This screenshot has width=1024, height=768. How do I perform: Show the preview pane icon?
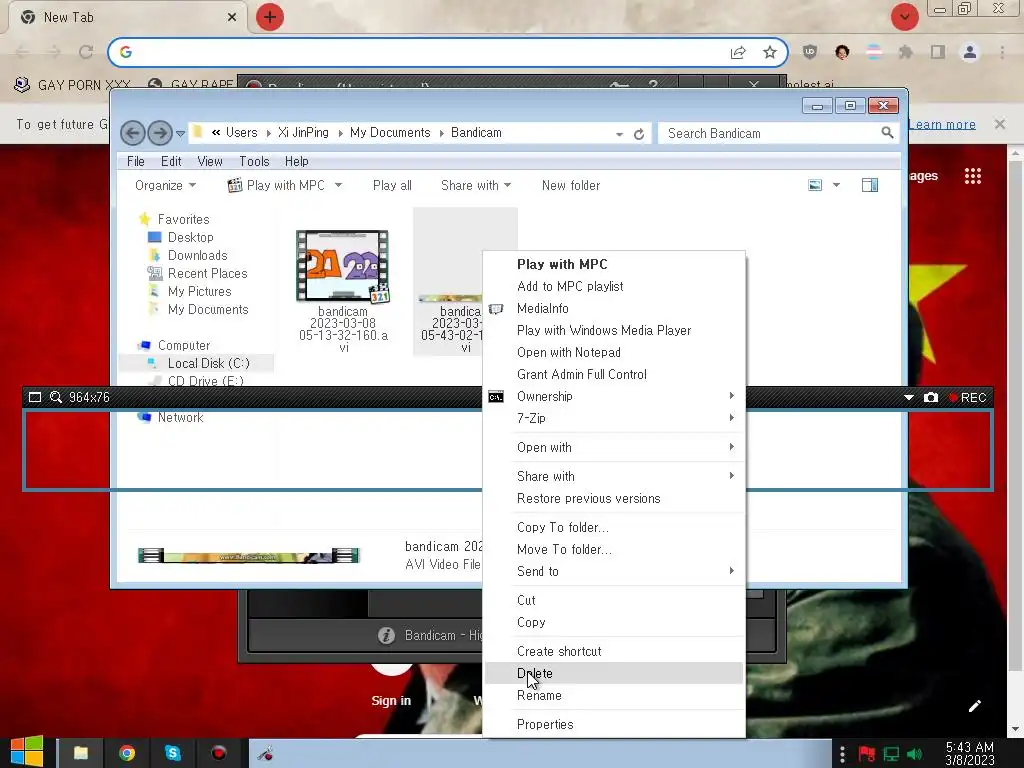click(870, 185)
